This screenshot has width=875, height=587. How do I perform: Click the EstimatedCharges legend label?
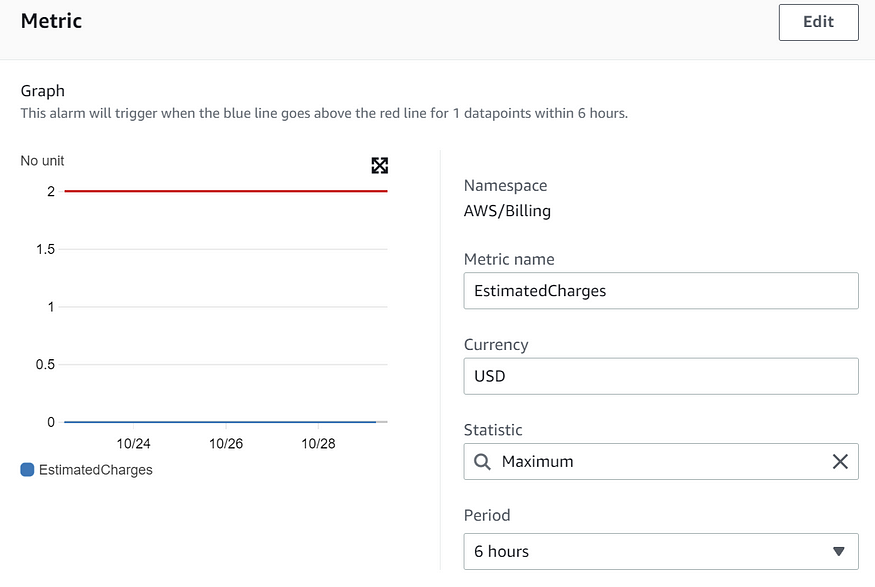(95, 470)
